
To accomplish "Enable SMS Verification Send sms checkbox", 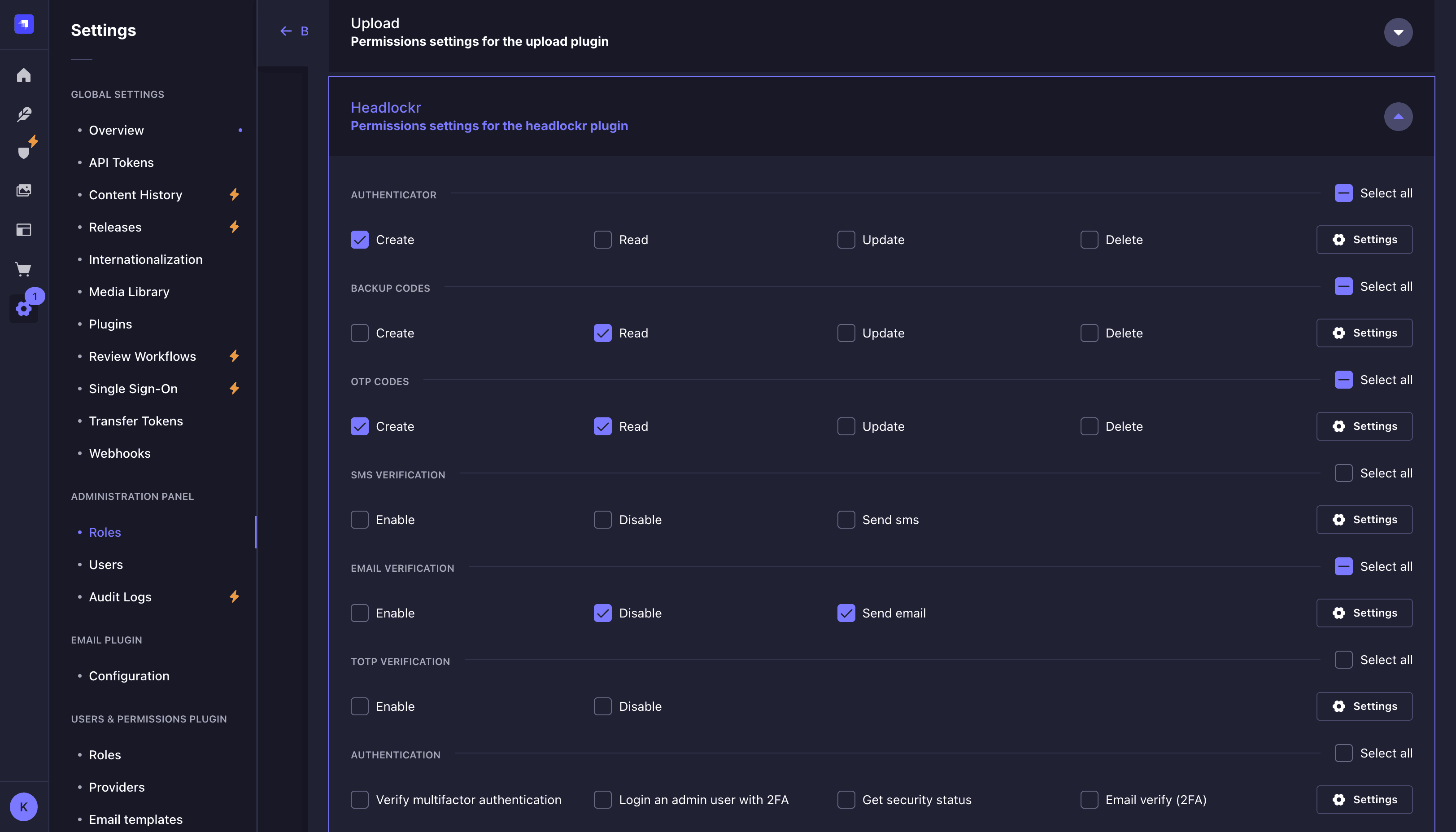I will point(846,519).
